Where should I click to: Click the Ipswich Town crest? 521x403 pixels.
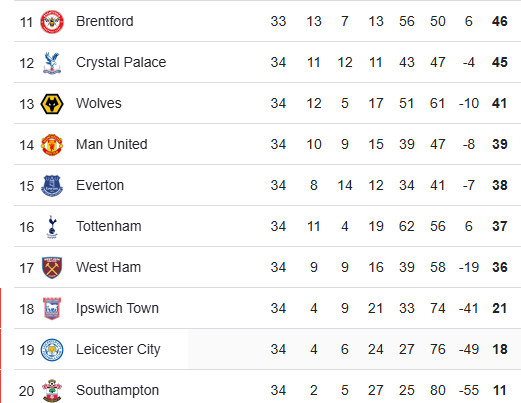pyautogui.click(x=52, y=309)
